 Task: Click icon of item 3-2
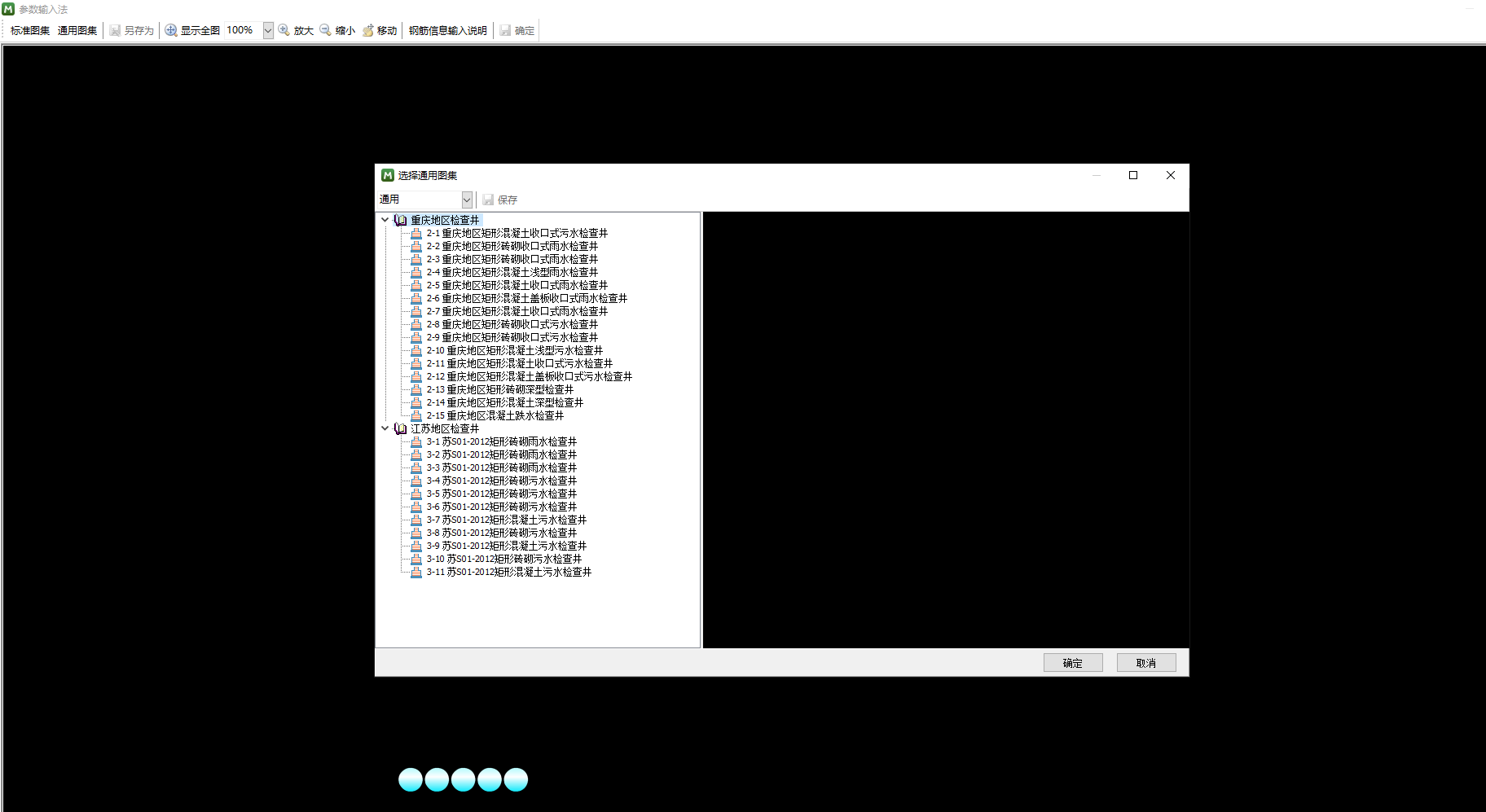point(416,454)
